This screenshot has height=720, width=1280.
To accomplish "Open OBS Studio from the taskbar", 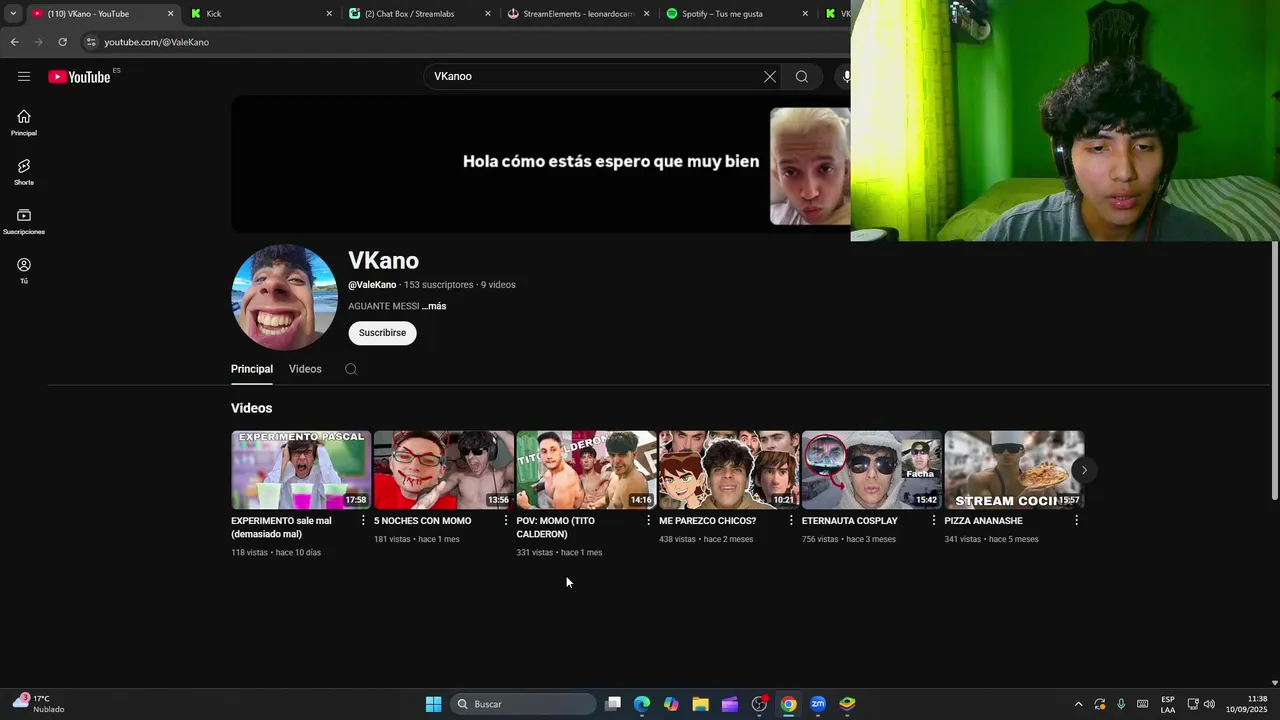I will (x=759, y=704).
